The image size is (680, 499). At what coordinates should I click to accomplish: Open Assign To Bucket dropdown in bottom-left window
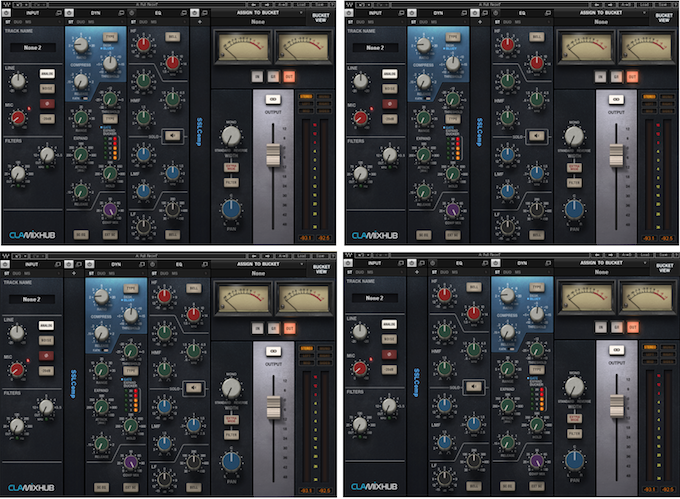pos(259,264)
